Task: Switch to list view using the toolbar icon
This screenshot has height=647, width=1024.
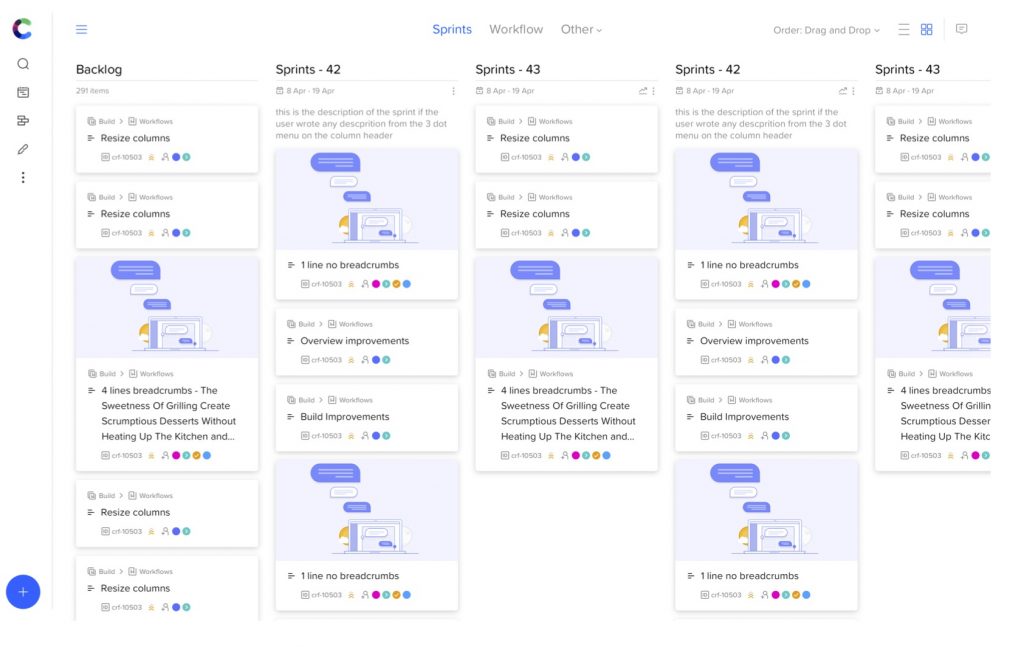Action: (x=903, y=29)
